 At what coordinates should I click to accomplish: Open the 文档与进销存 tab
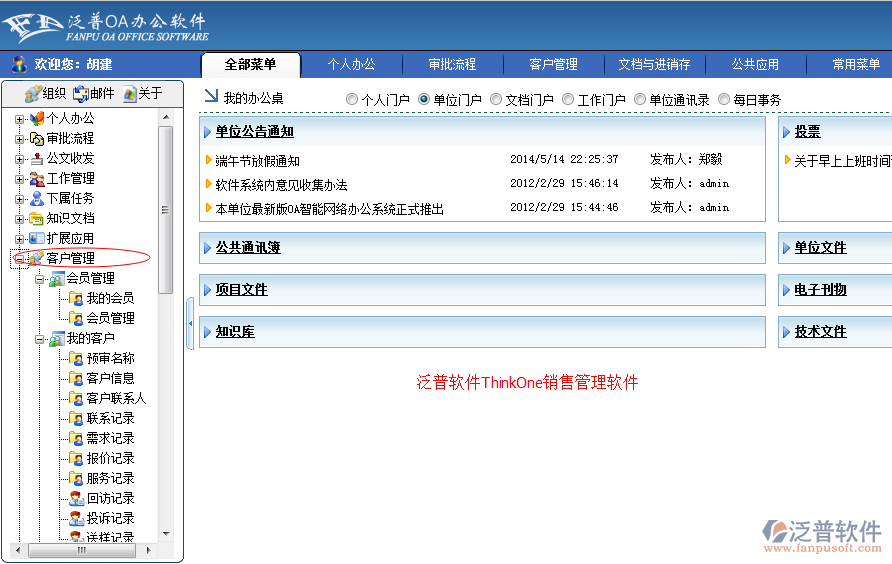click(x=654, y=64)
